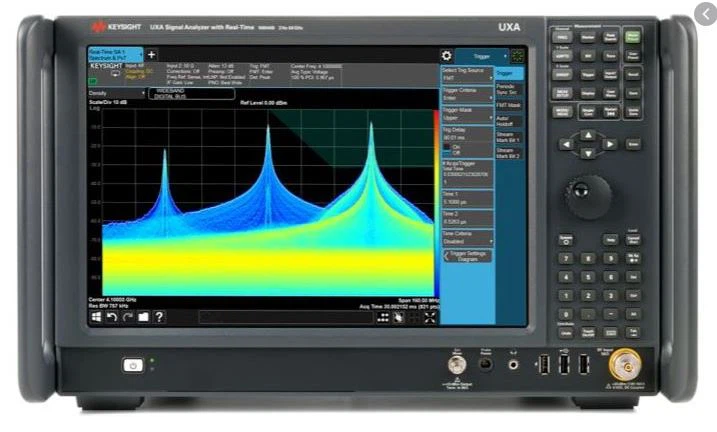Open Time Criteria dropdown
The width and height of the screenshot is (717, 432).
[467, 238]
